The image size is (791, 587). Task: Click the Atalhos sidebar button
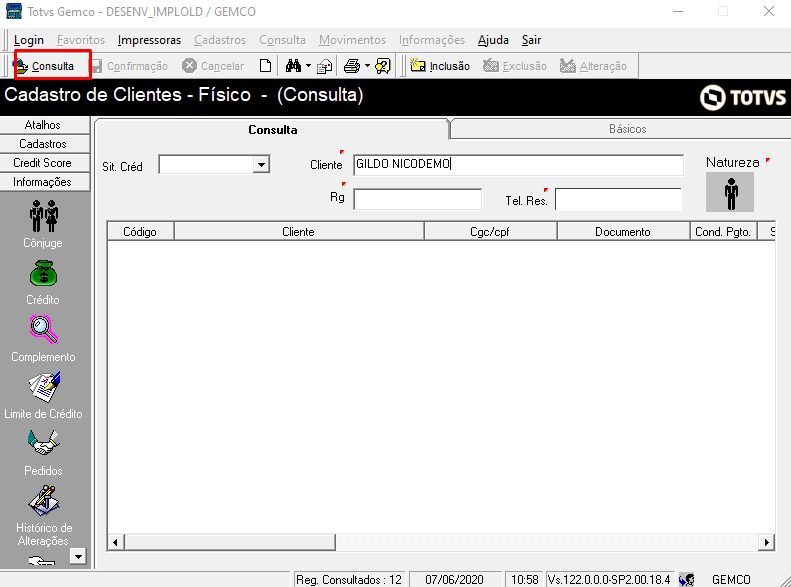point(45,125)
